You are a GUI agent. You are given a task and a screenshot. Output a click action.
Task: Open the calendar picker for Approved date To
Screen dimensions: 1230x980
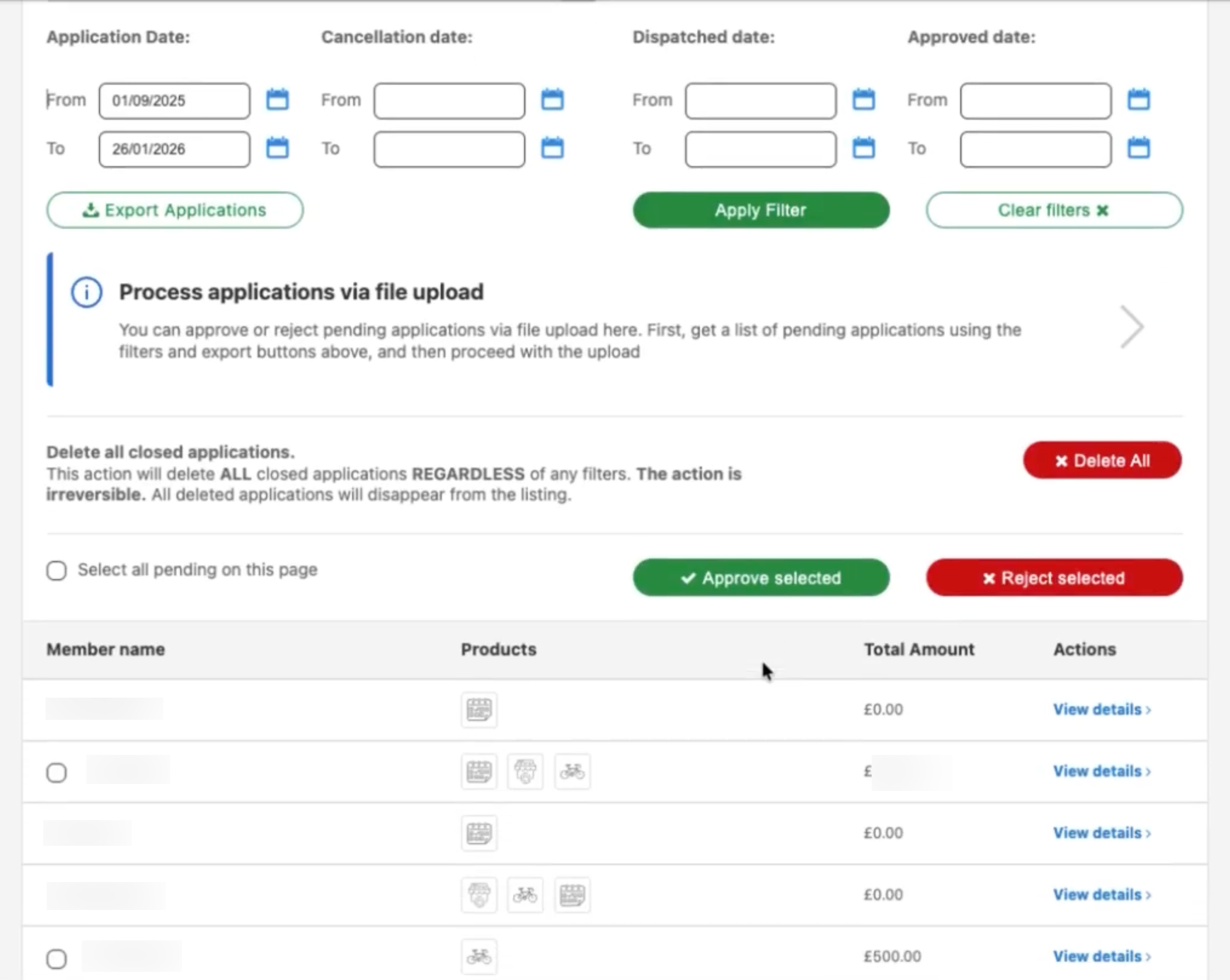click(x=1140, y=149)
